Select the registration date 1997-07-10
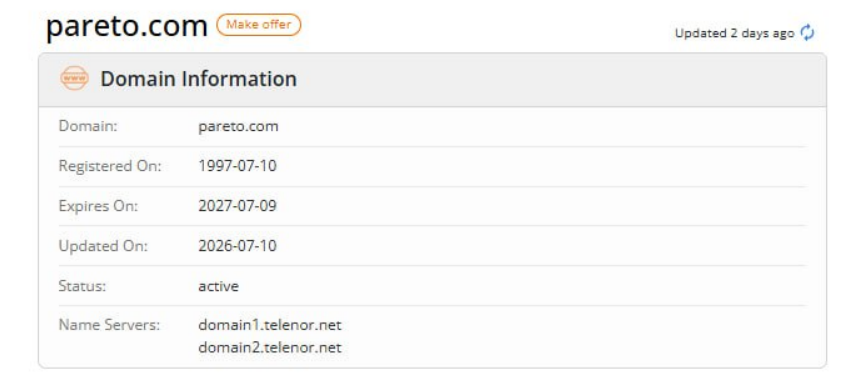The width and height of the screenshot is (841, 373). coord(238,166)
